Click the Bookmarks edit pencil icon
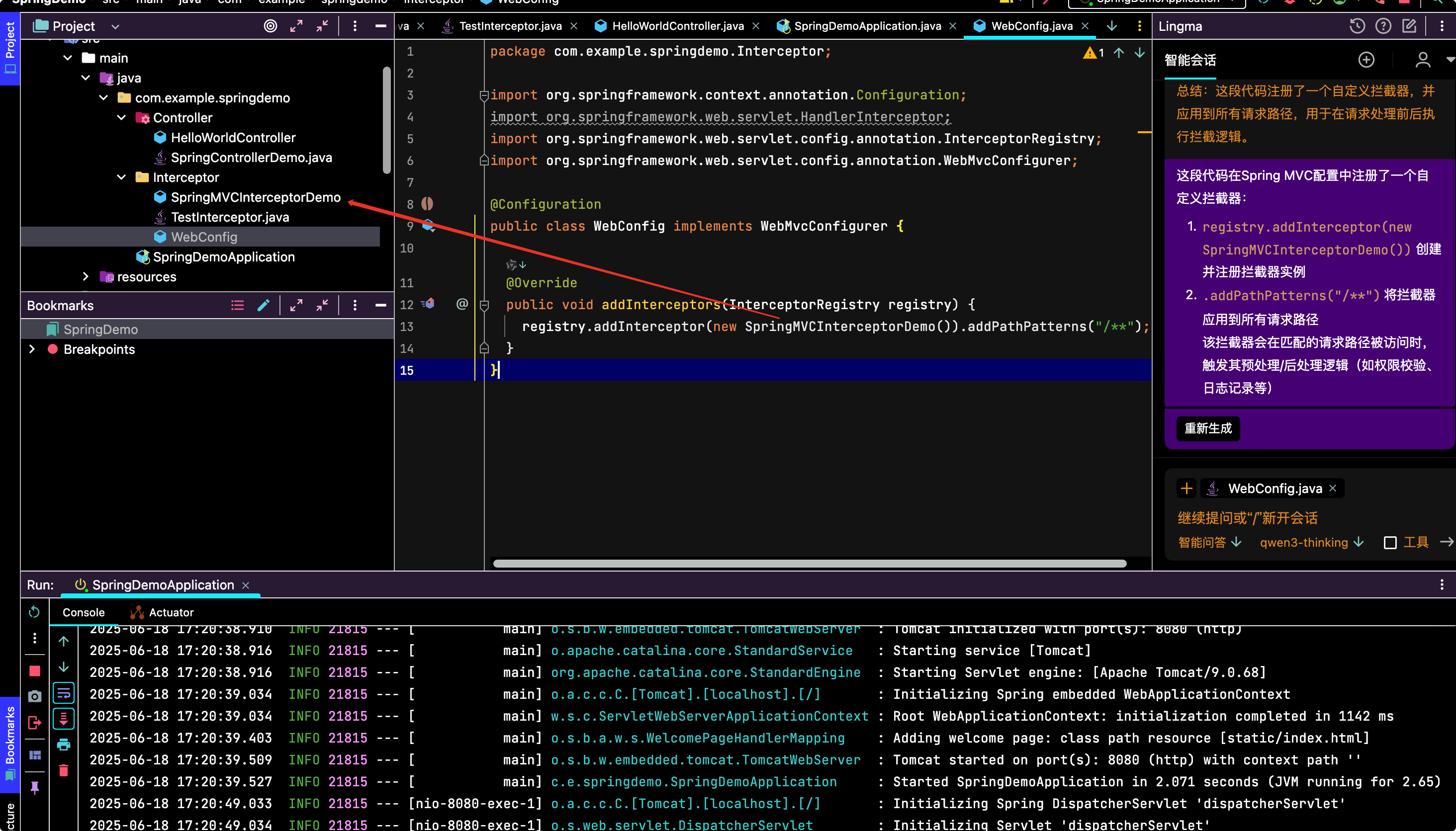1456x831 pixels. pos(263,305)
